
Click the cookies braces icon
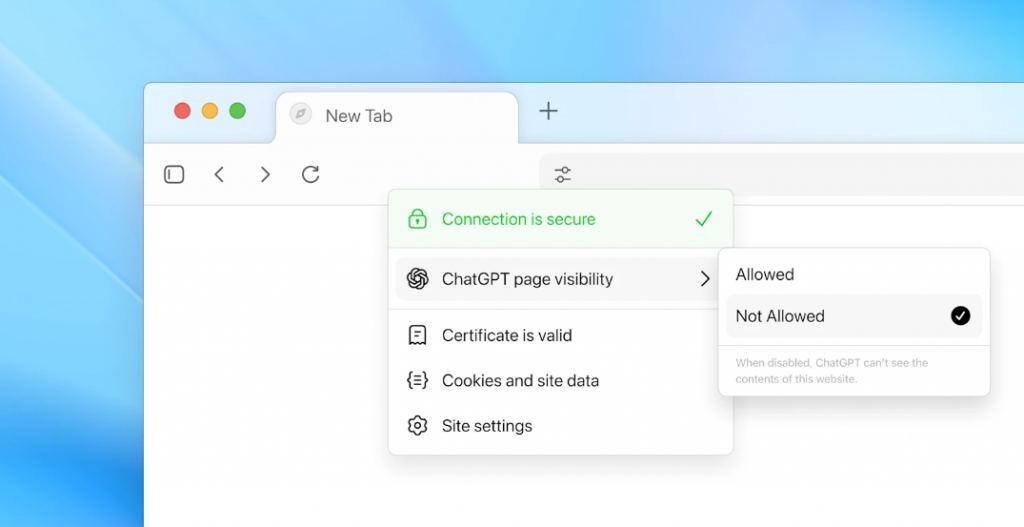(417, 380)
